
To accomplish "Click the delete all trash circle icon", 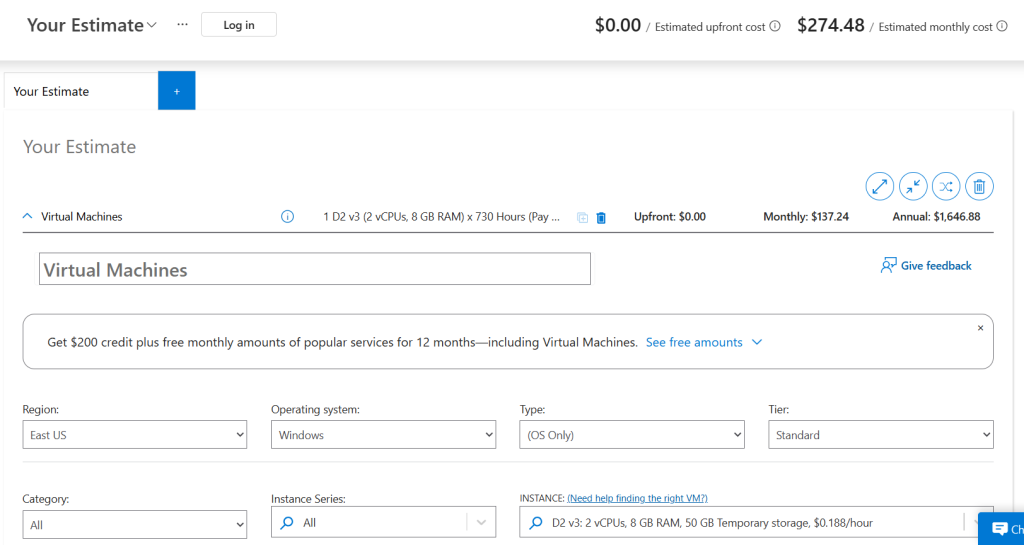I will tap(979, 187).
